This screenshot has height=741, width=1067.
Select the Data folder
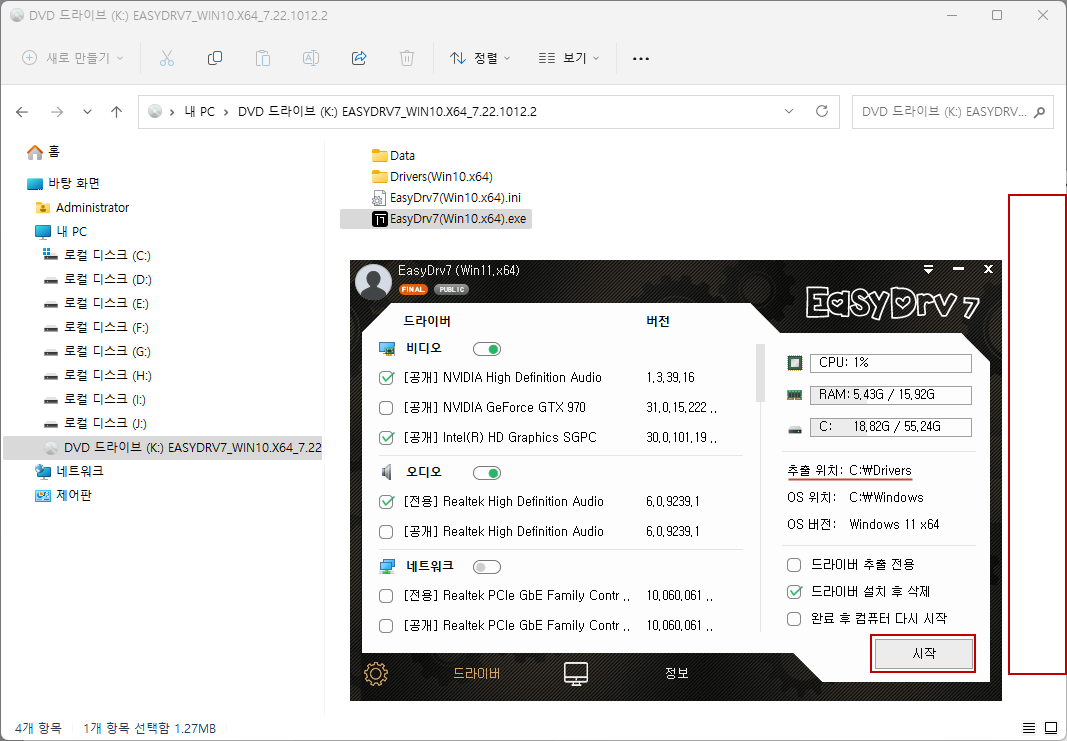tap(393, 156)
